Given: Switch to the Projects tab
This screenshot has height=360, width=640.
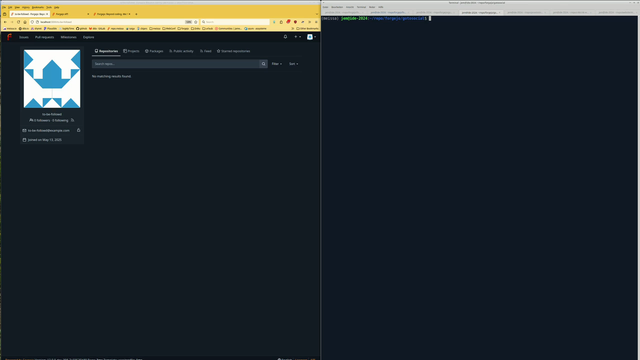Looking at the screenshot, I should pyautogui.click(x=131, y=51).
